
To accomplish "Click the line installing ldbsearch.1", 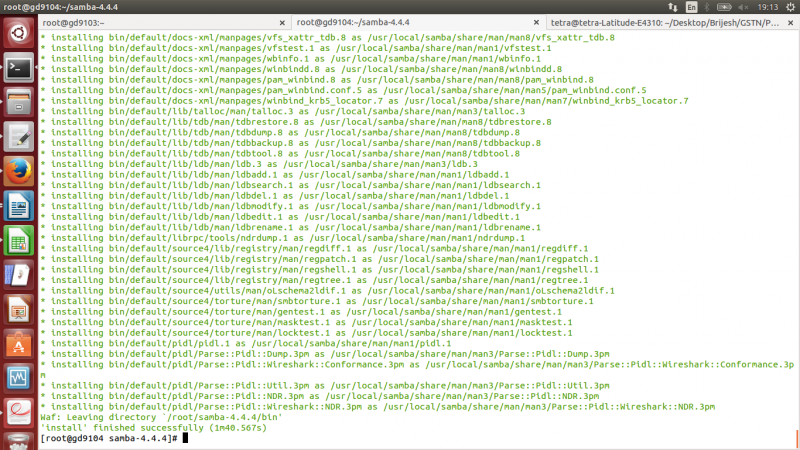I will click(290, 185).
